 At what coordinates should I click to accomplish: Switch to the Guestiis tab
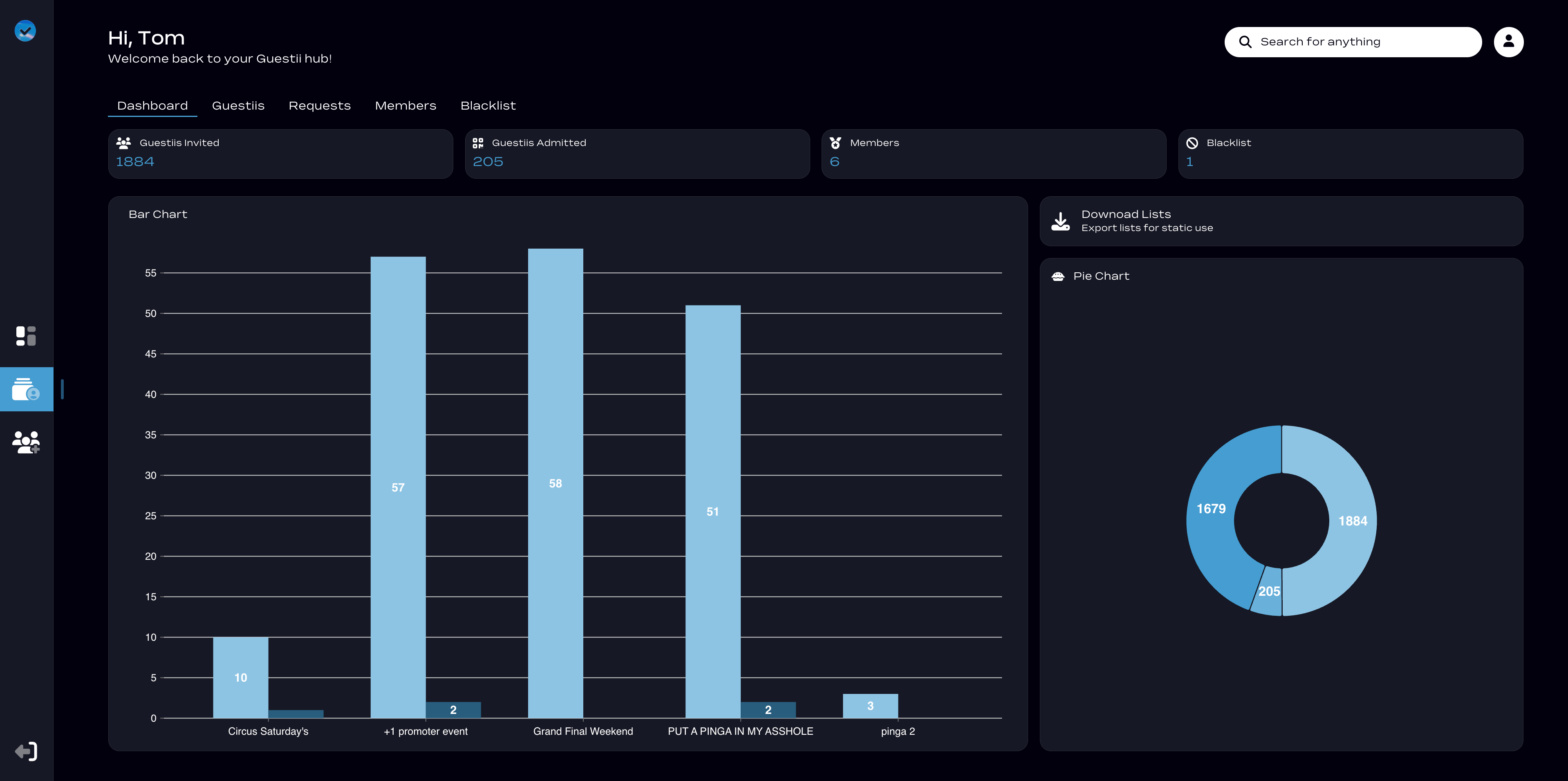coord(238,106)
